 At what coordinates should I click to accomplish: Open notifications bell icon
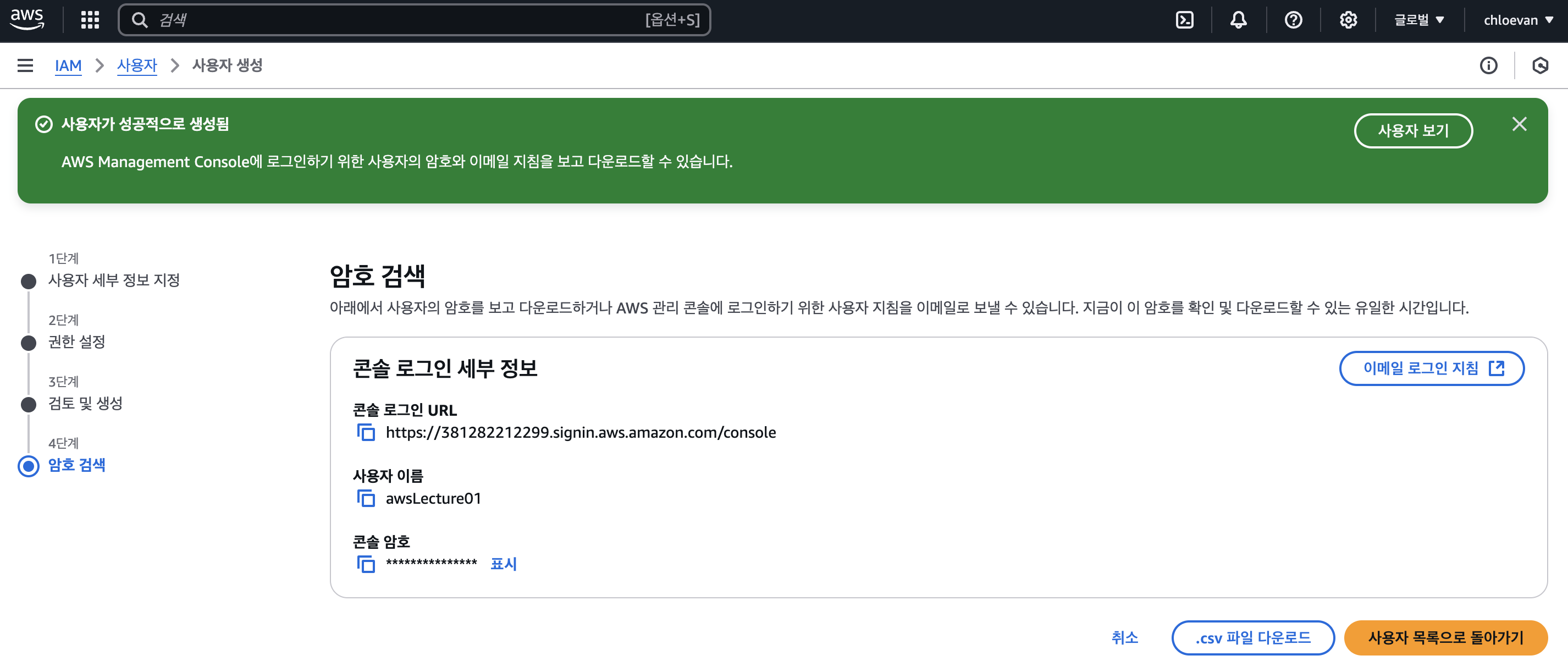[1238, 20]
